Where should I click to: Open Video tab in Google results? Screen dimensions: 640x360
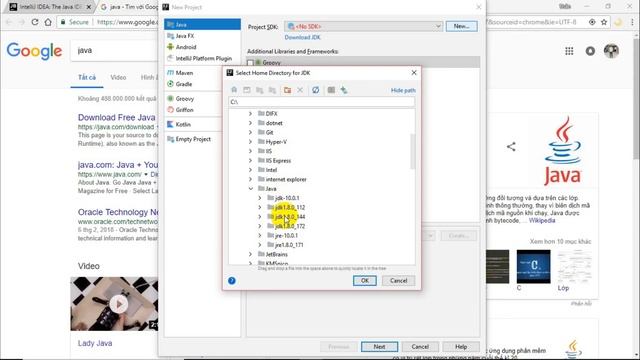pyautogui.click(x=118, y=77)
